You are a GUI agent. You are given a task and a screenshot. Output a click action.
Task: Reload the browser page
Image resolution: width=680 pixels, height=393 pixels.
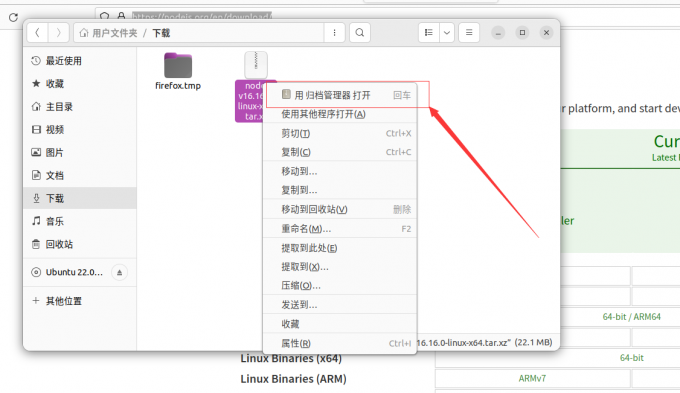pyautogui.click(x=13, y=17)
